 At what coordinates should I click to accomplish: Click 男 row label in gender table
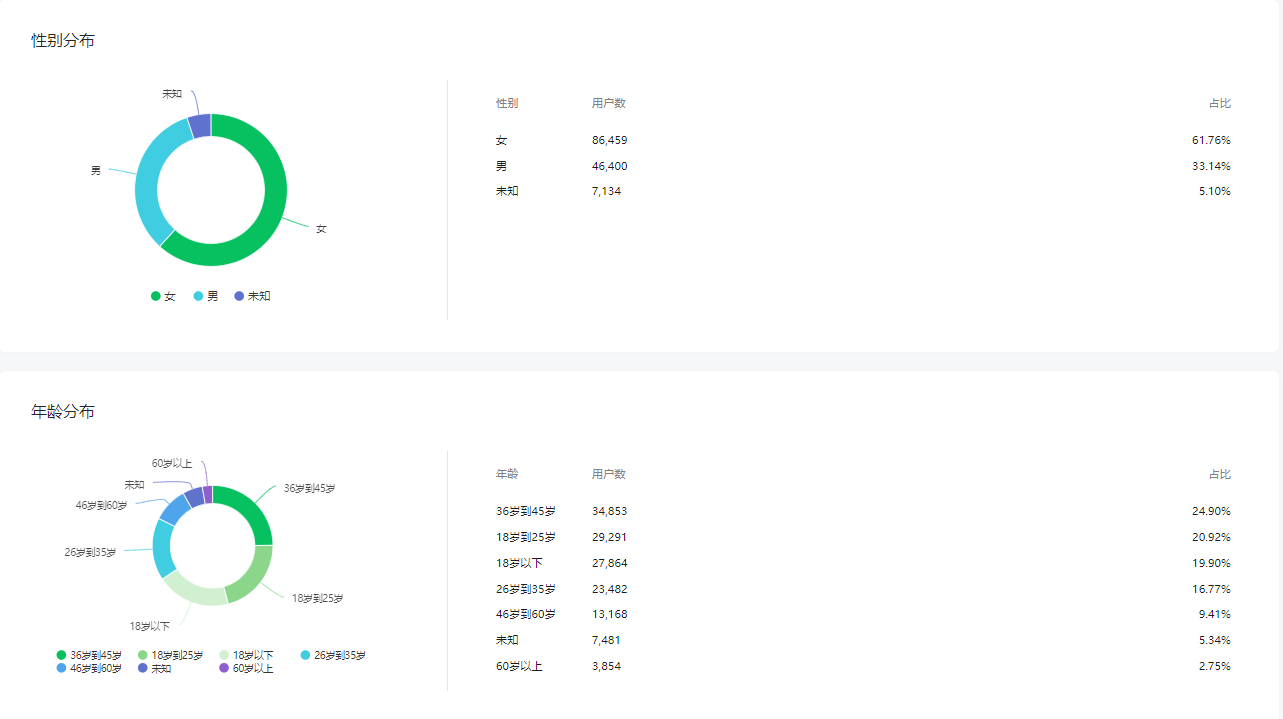501,166
